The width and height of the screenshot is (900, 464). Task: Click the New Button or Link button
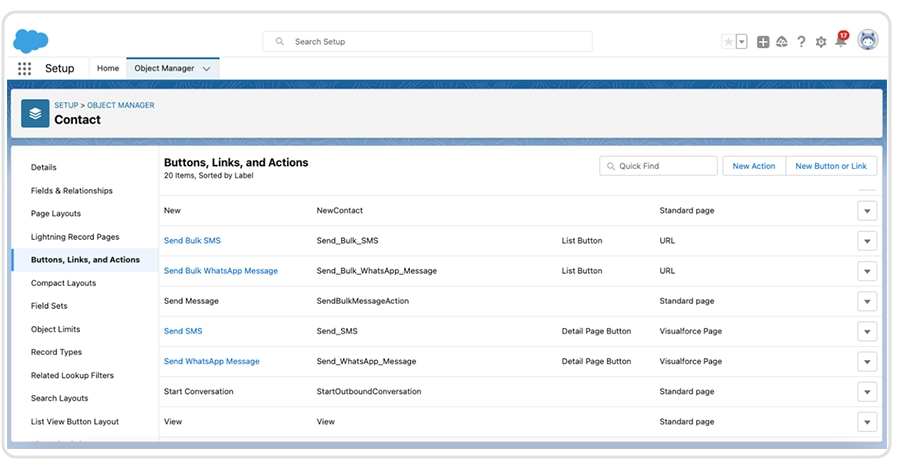831,166
